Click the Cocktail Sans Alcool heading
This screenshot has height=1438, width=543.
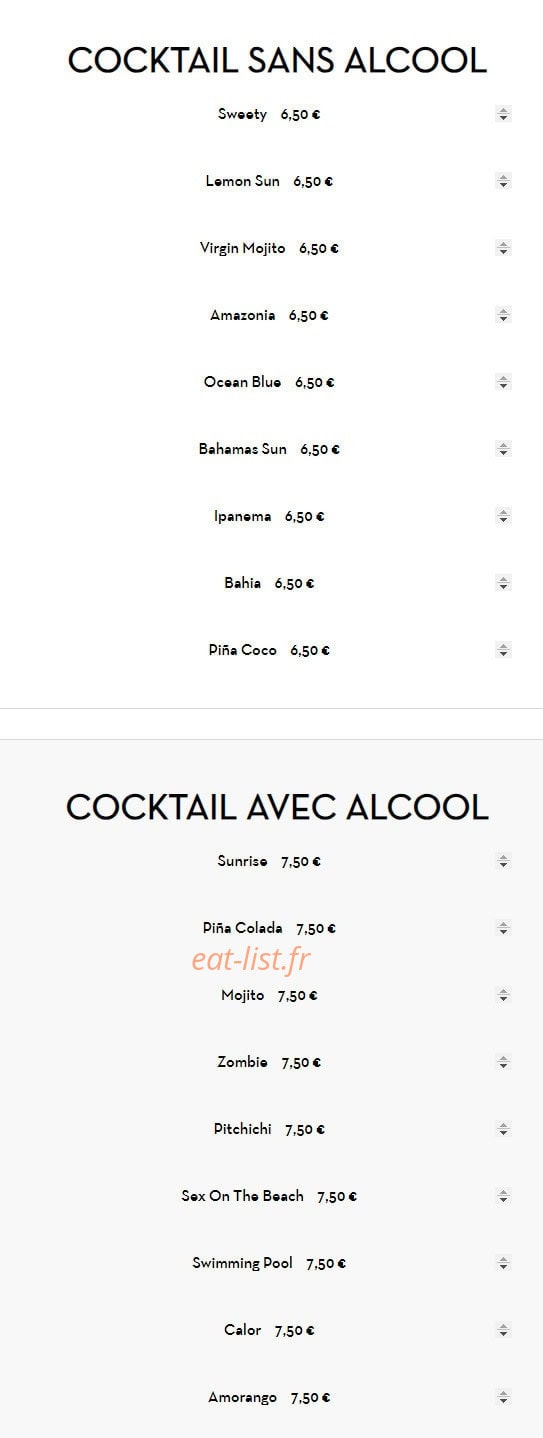(x=277, y=61)
